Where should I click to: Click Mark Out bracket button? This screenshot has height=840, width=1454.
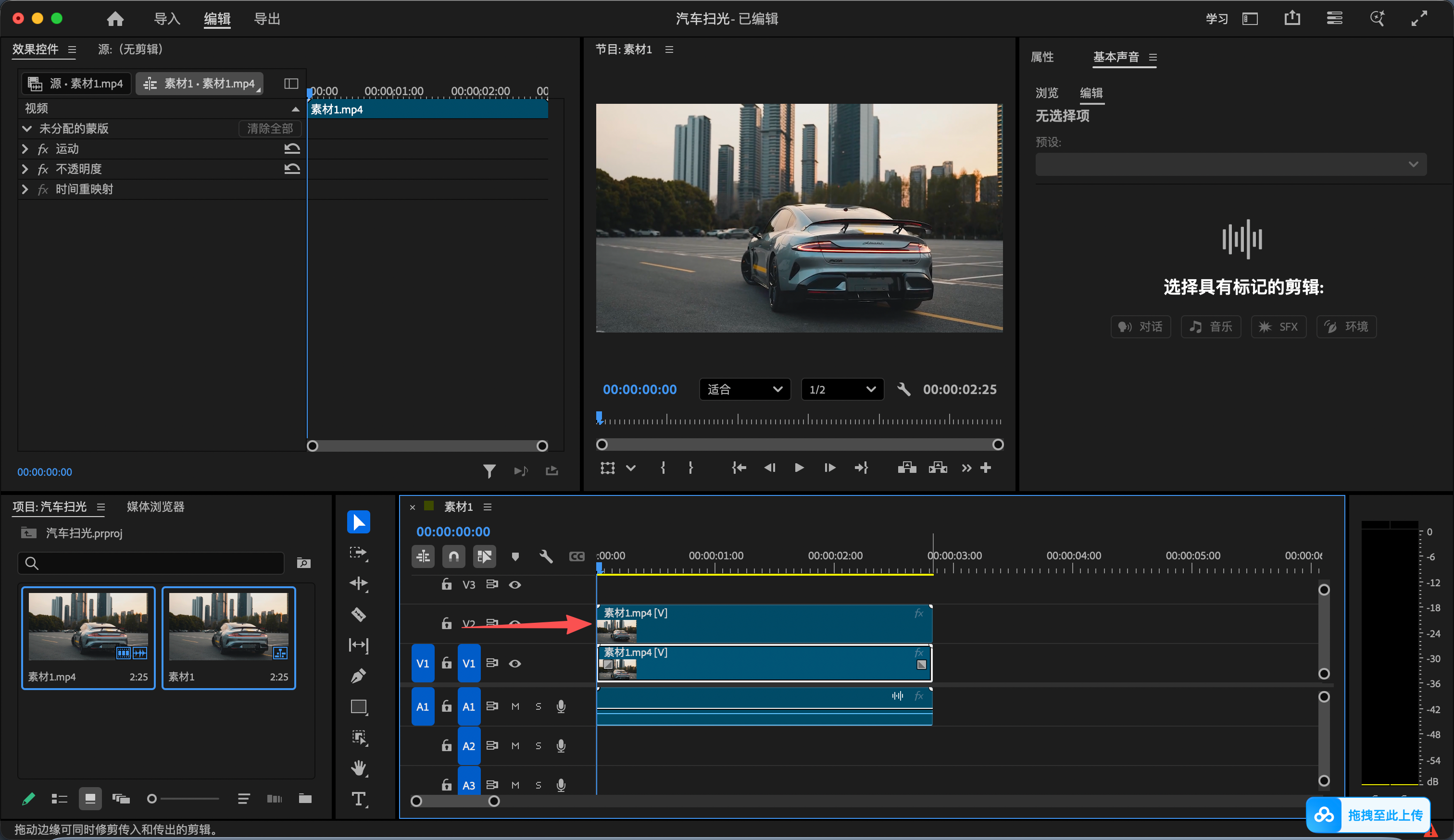tap(690, 468)
